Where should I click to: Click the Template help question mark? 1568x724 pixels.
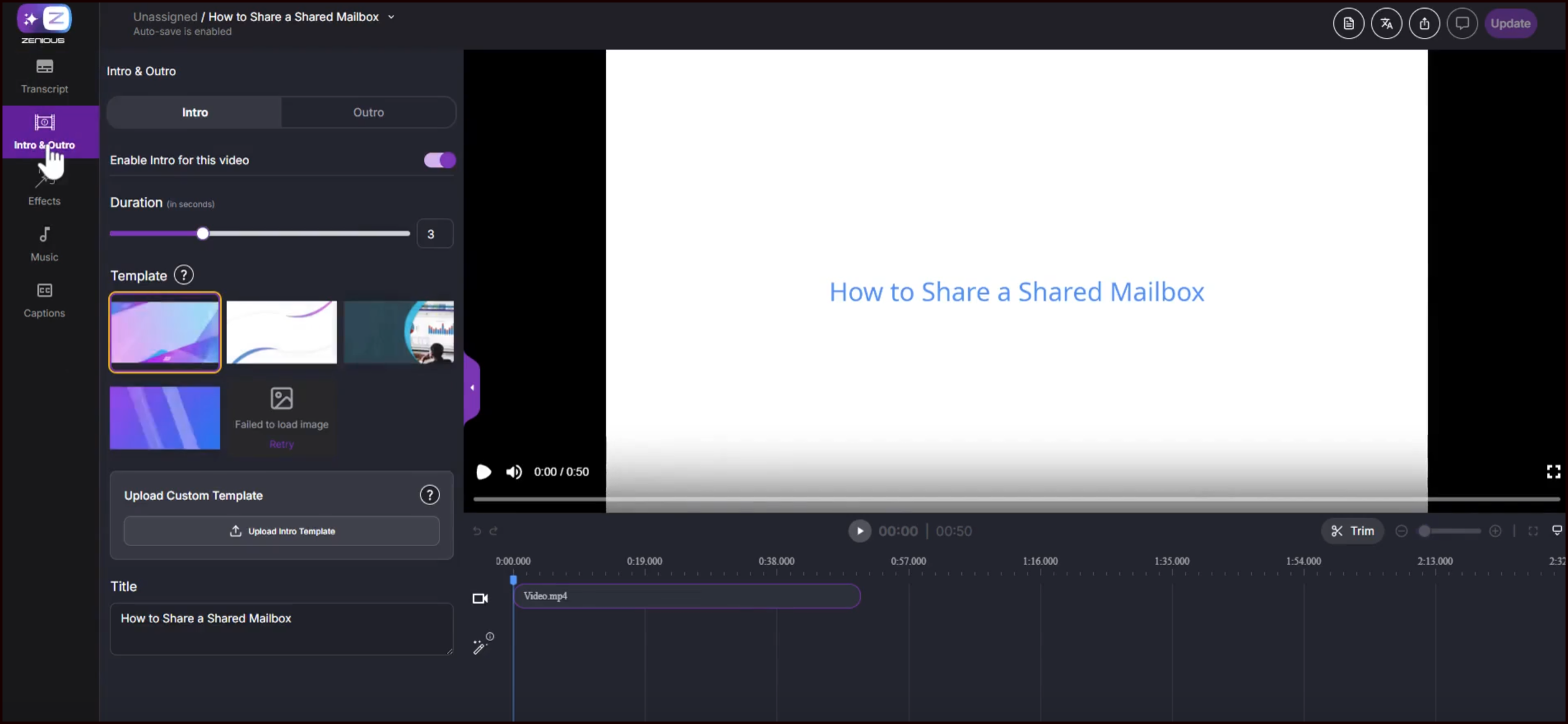(x=183, y=275)
